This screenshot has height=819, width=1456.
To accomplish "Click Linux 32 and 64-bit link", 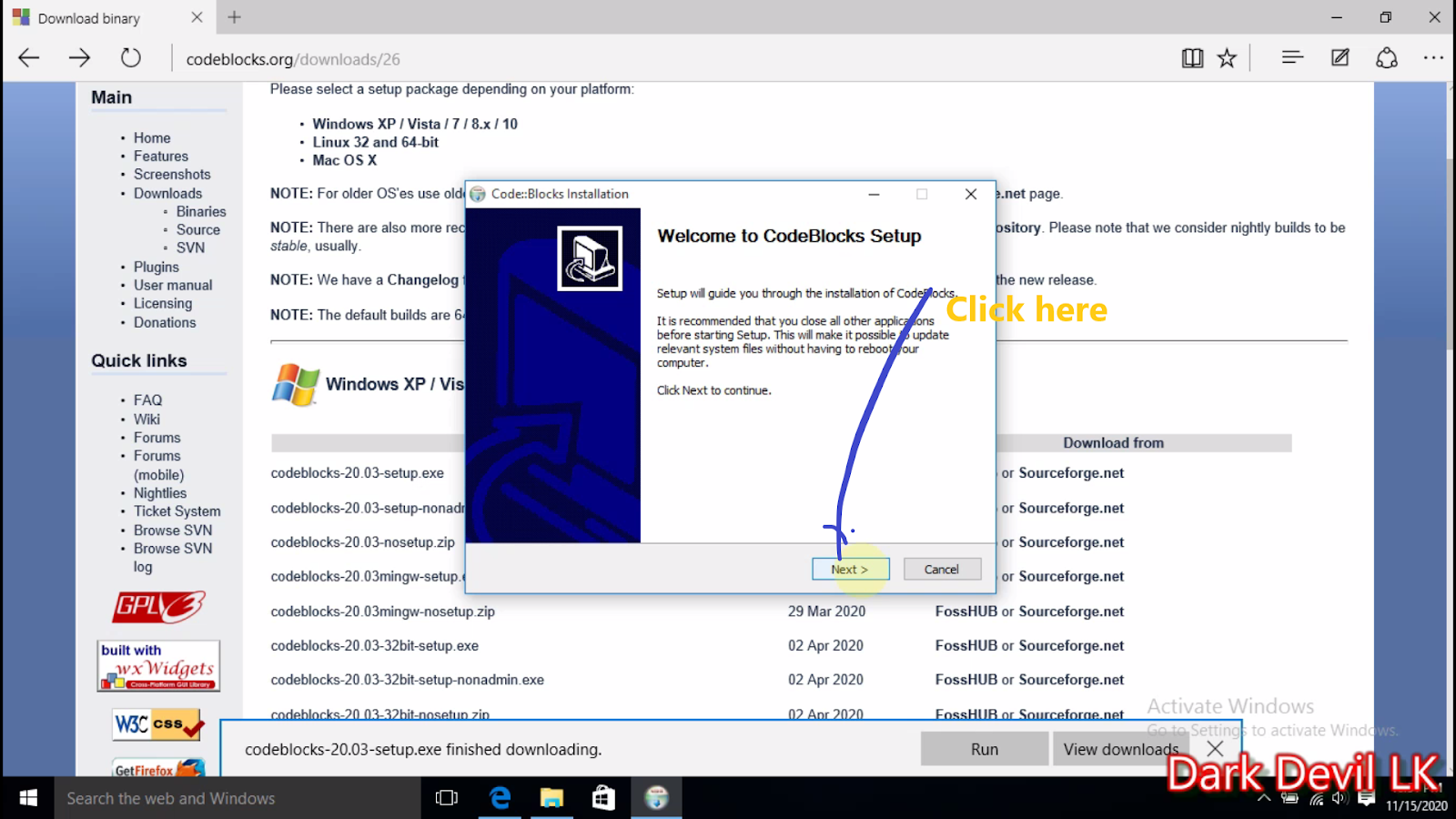I will (x=376, y=142).
